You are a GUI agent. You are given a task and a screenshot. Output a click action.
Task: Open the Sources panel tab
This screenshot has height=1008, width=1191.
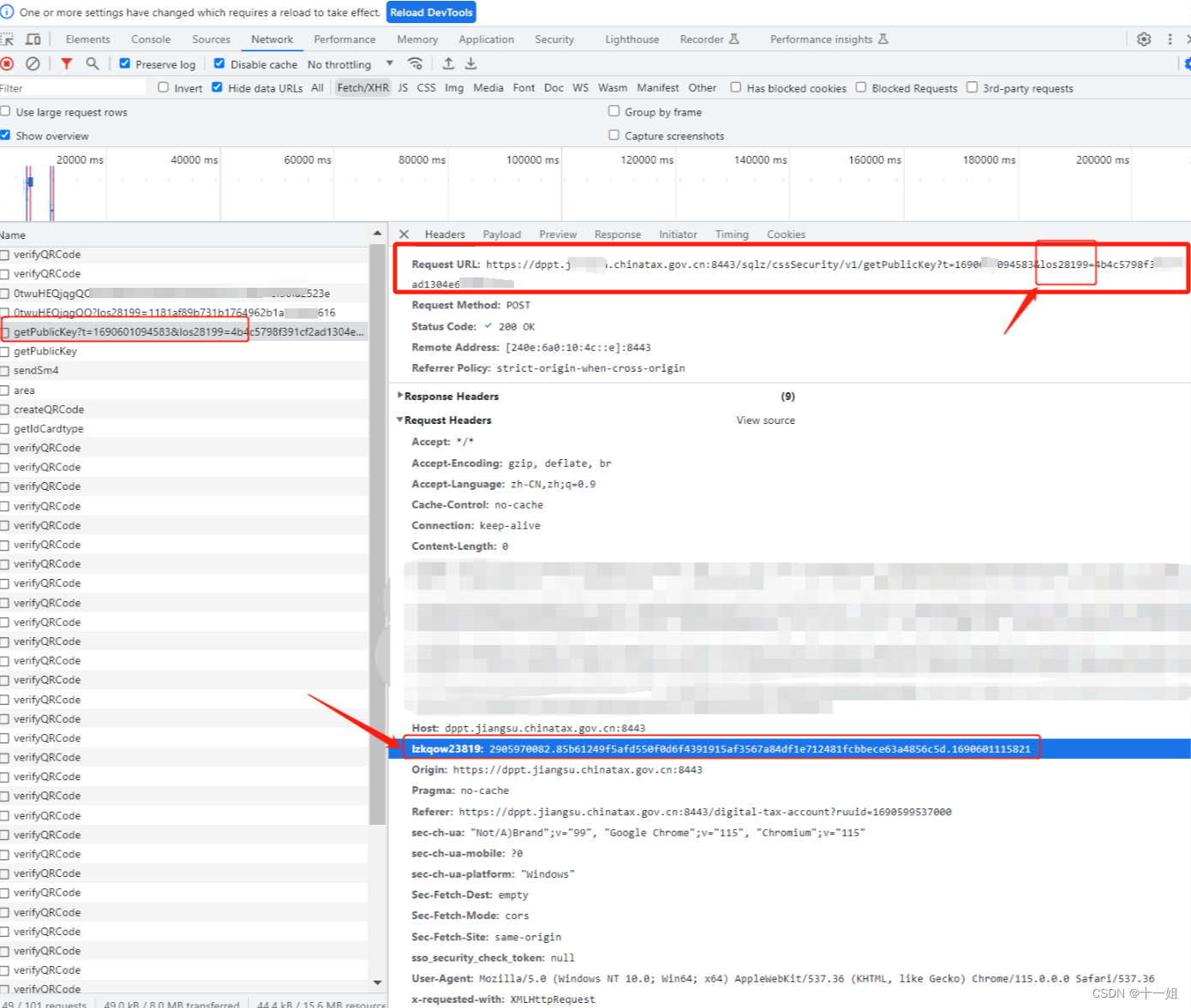click(211, 39)
